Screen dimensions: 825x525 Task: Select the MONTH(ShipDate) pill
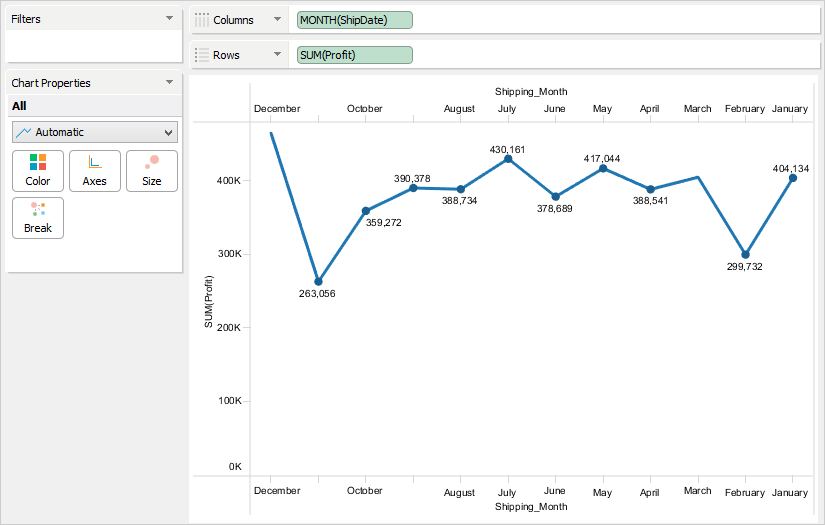[355, 20]
